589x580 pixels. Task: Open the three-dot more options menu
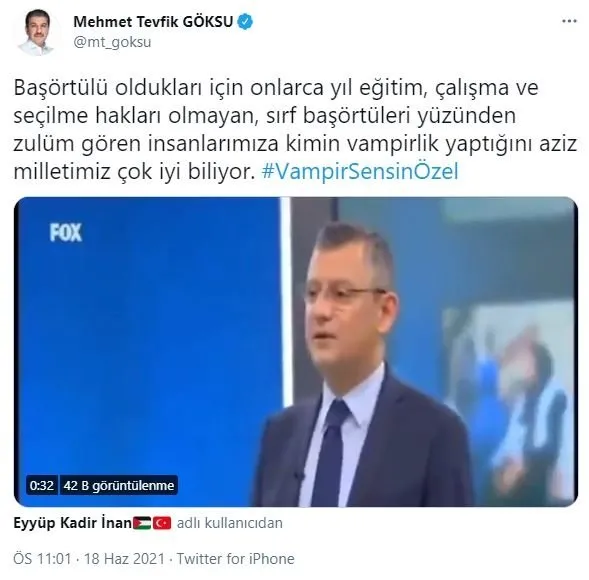click(x=569, y=21)
